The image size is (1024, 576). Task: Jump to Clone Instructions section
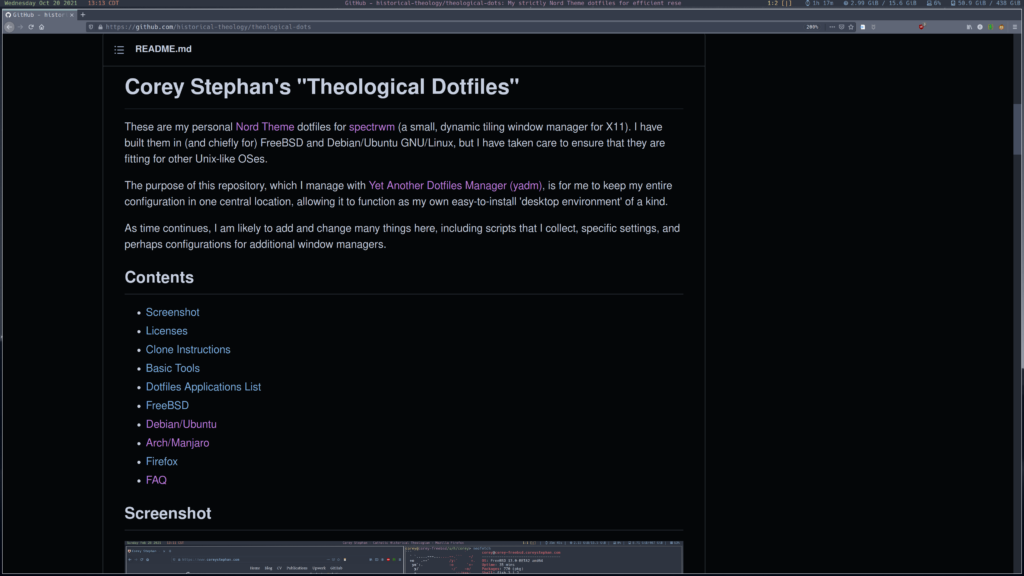point(188,349)
